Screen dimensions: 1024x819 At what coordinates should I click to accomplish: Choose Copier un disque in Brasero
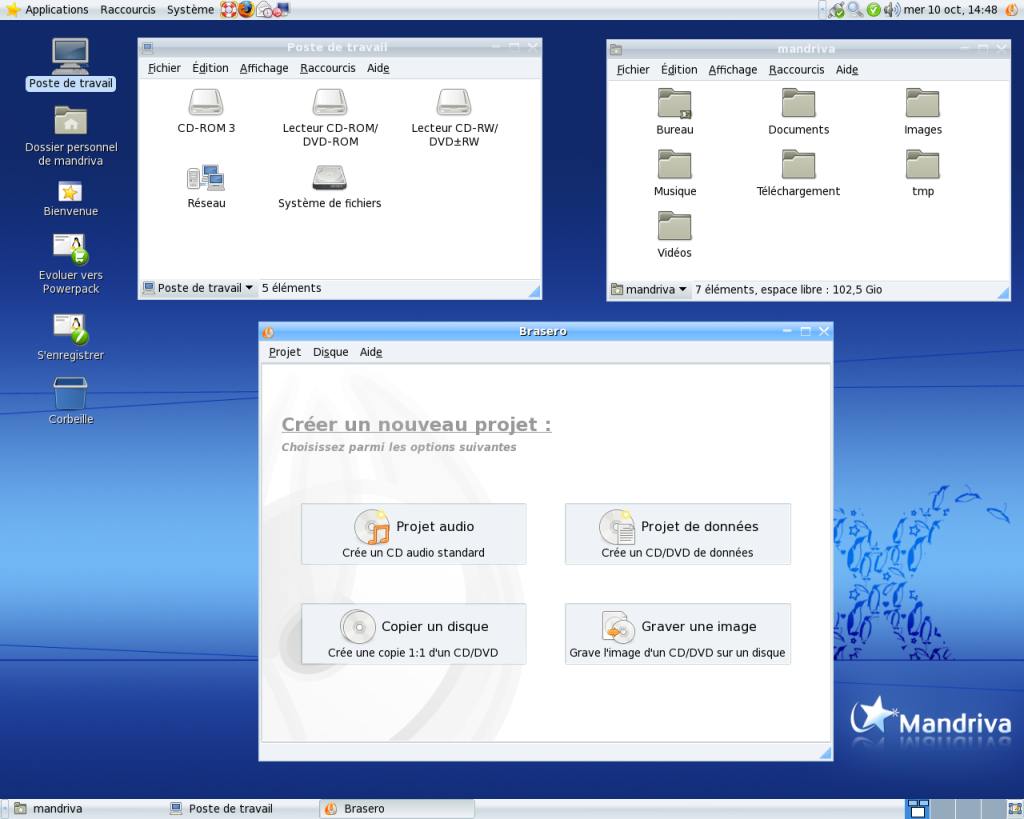coord(413,634)
